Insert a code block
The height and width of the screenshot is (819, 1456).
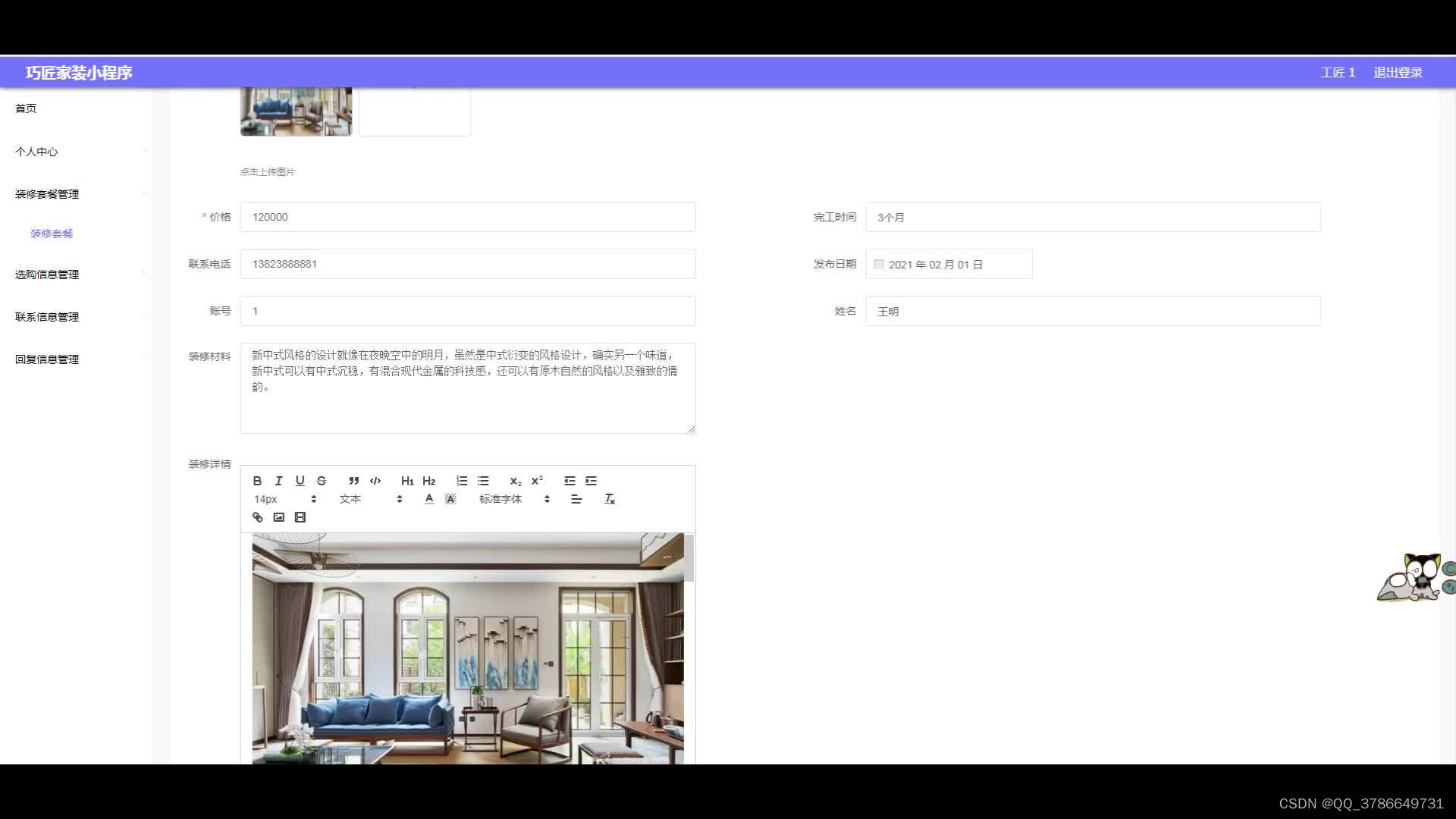click(x=375, y=481)
